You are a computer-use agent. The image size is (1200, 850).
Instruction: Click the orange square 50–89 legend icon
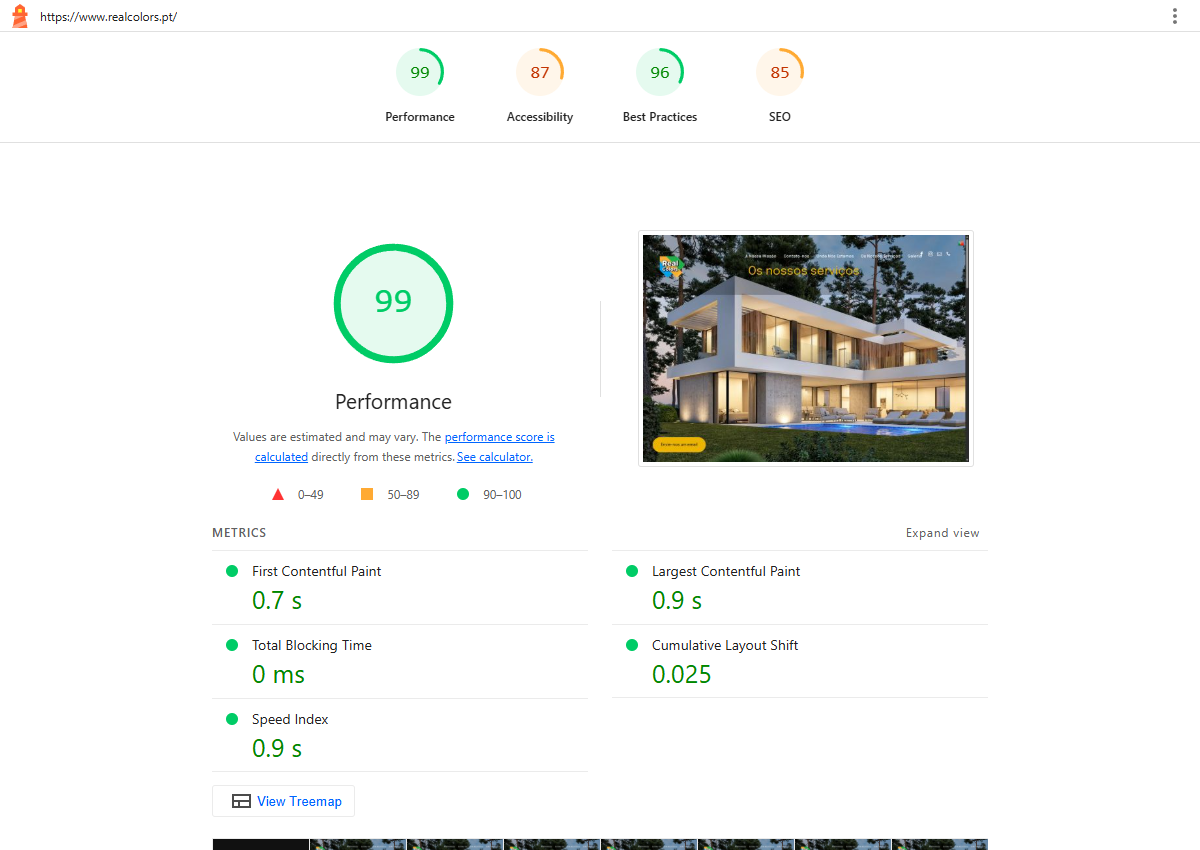pyautogui.click(x=367, y=494)
